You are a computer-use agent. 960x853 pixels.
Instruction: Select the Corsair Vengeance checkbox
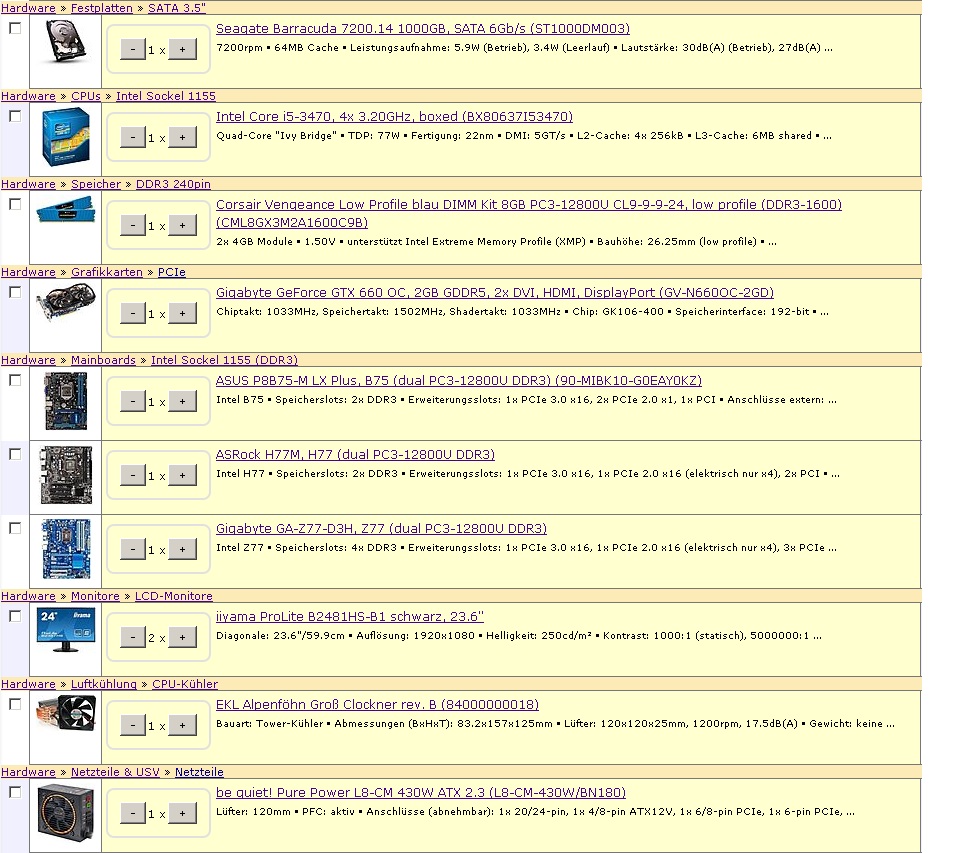(15, 205)
